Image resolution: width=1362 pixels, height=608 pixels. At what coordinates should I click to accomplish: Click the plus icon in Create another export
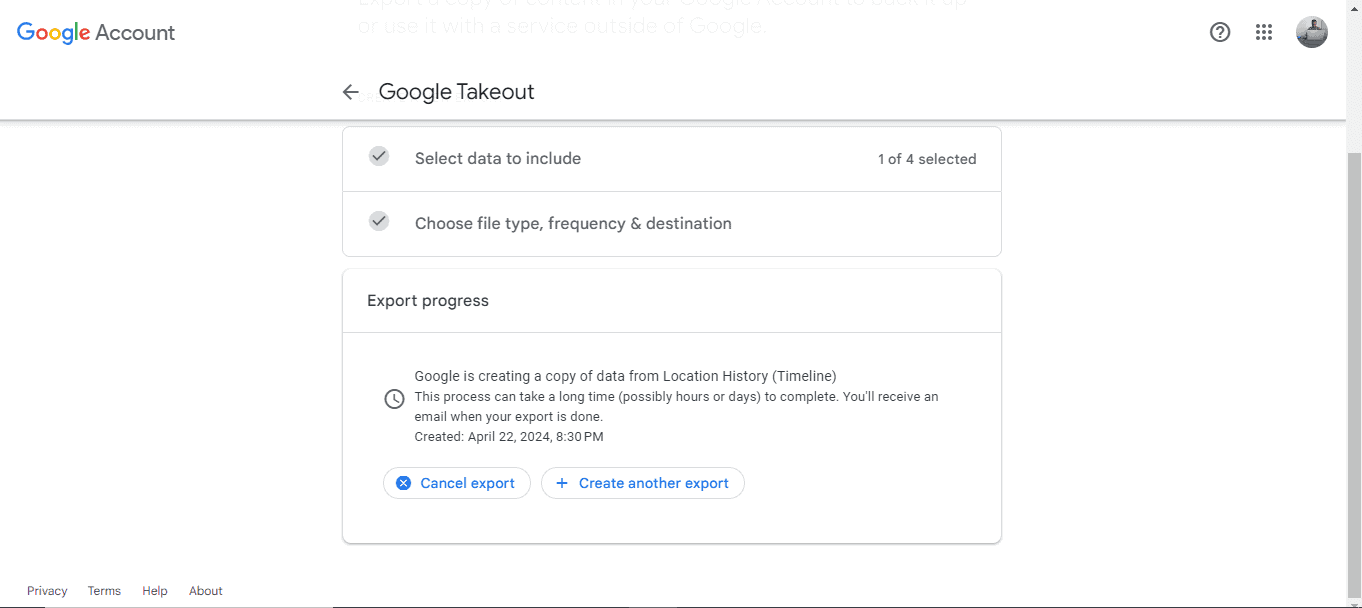(x=563, y=482)
